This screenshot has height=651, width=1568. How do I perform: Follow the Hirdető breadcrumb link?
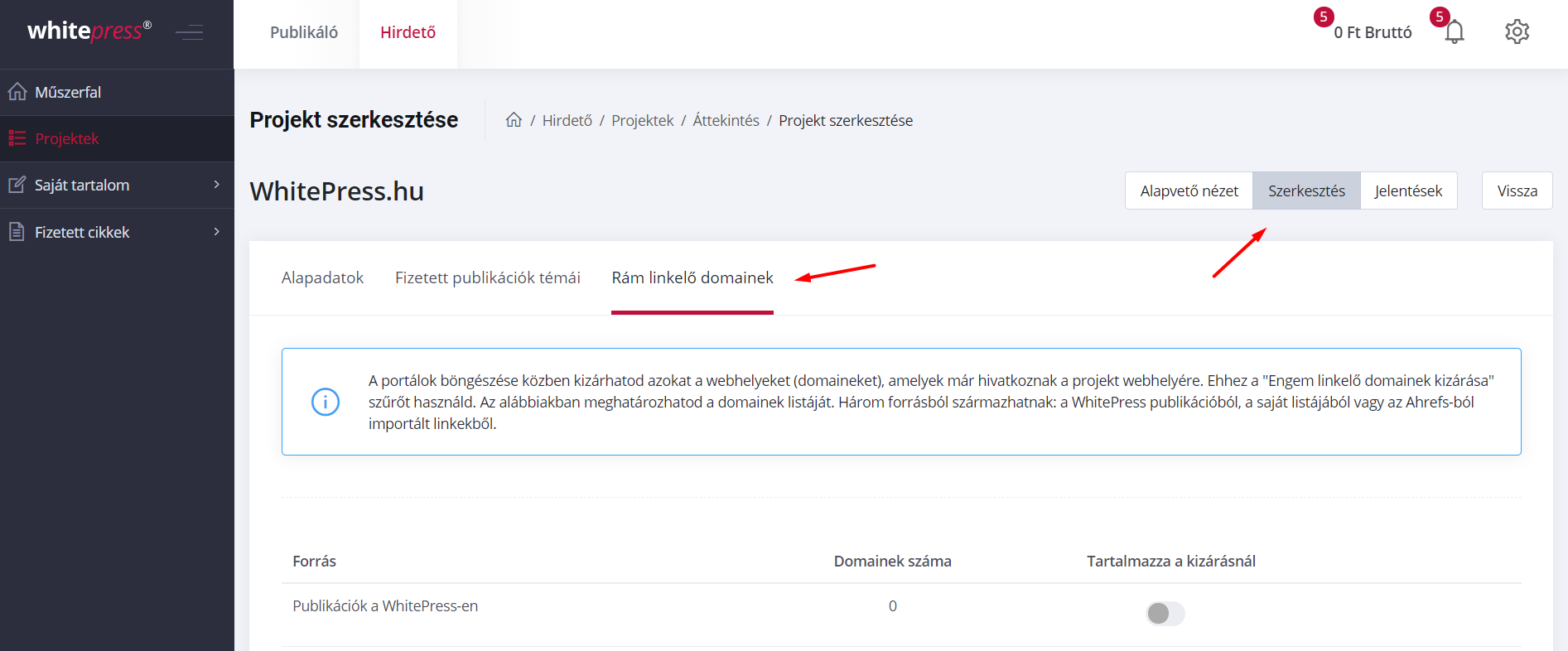point(567,120)
